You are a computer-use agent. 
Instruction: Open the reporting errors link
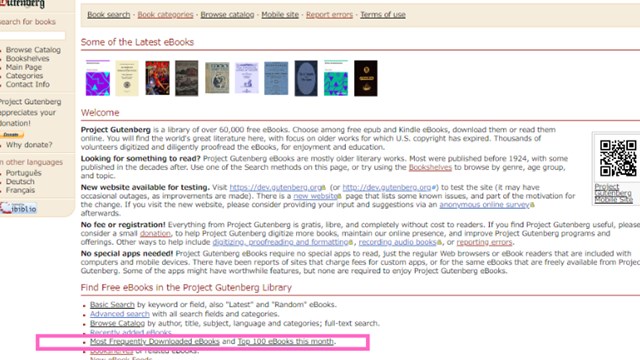484,242
